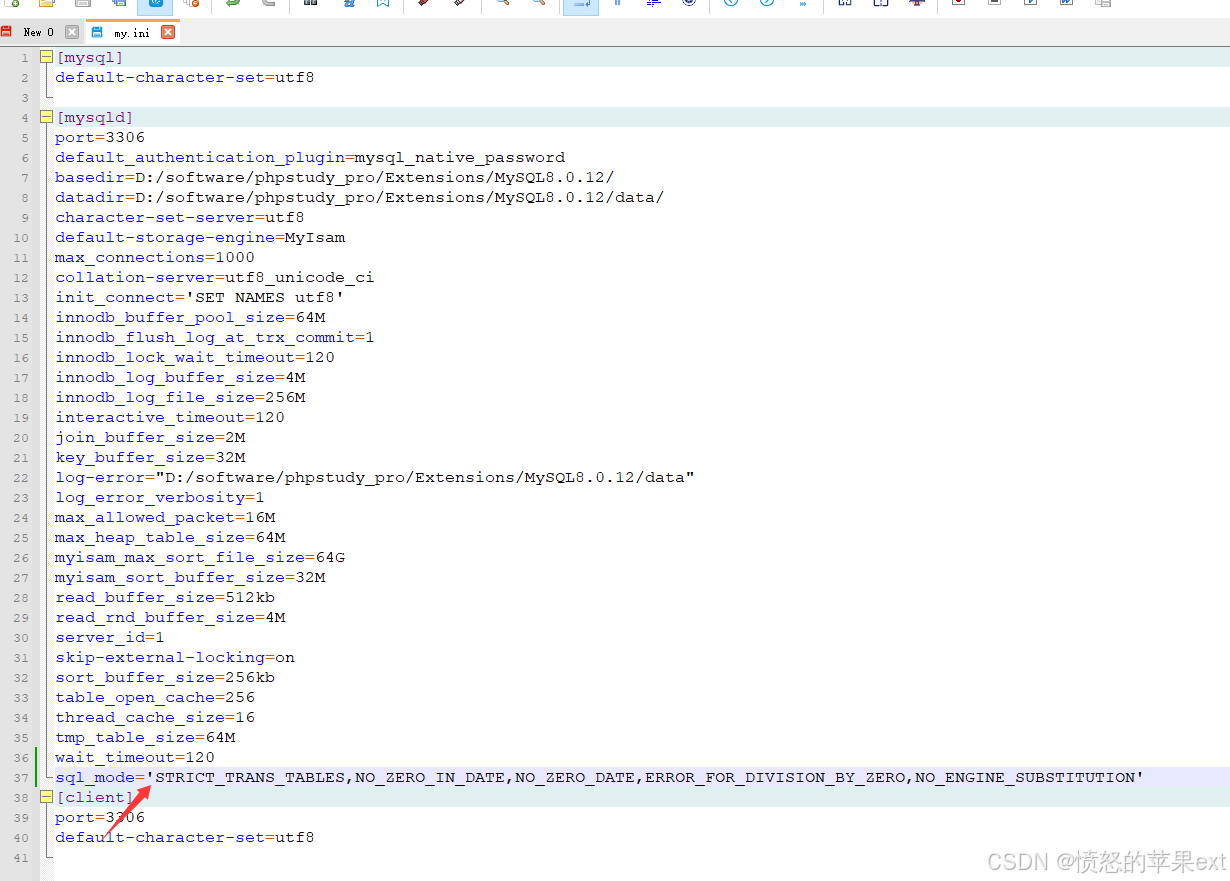
Task: Click line number 10 in the margin
Action: (x=22, y=237)
